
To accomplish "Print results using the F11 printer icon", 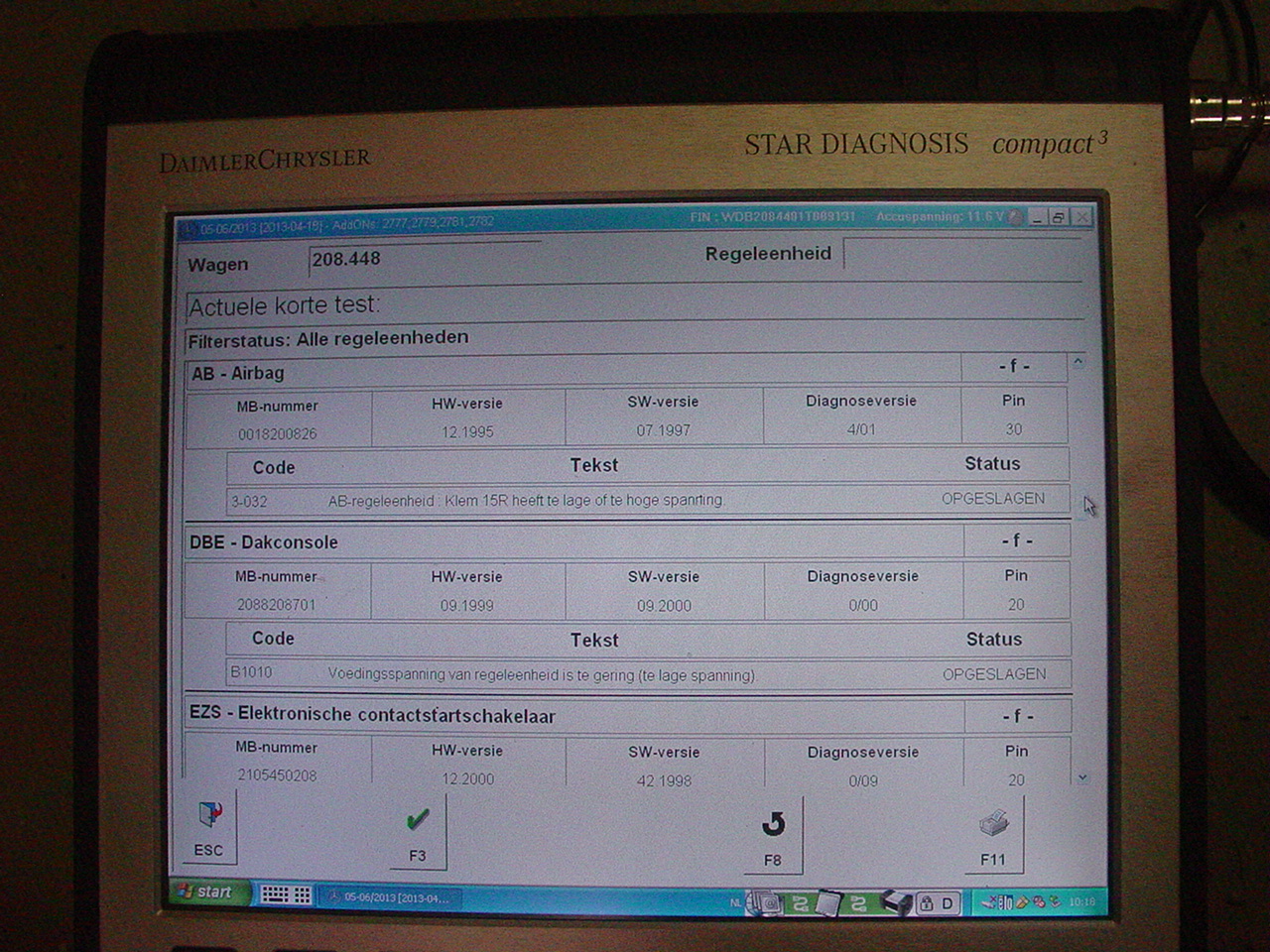I will point(994,835).
